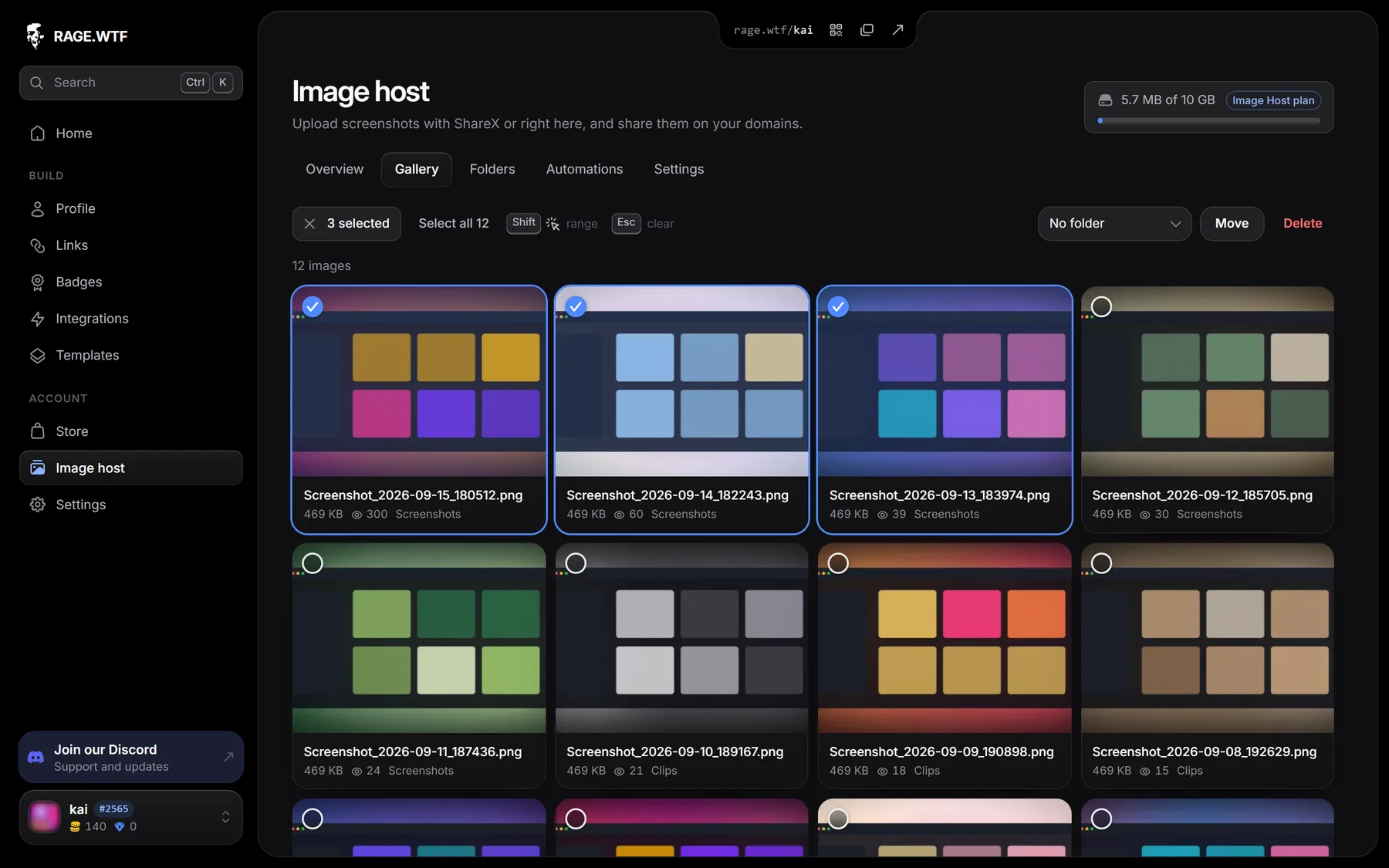This screenshot has height=868, width=1389.
Task: Switch to the Automations tab
Action: tap(584, 169)
